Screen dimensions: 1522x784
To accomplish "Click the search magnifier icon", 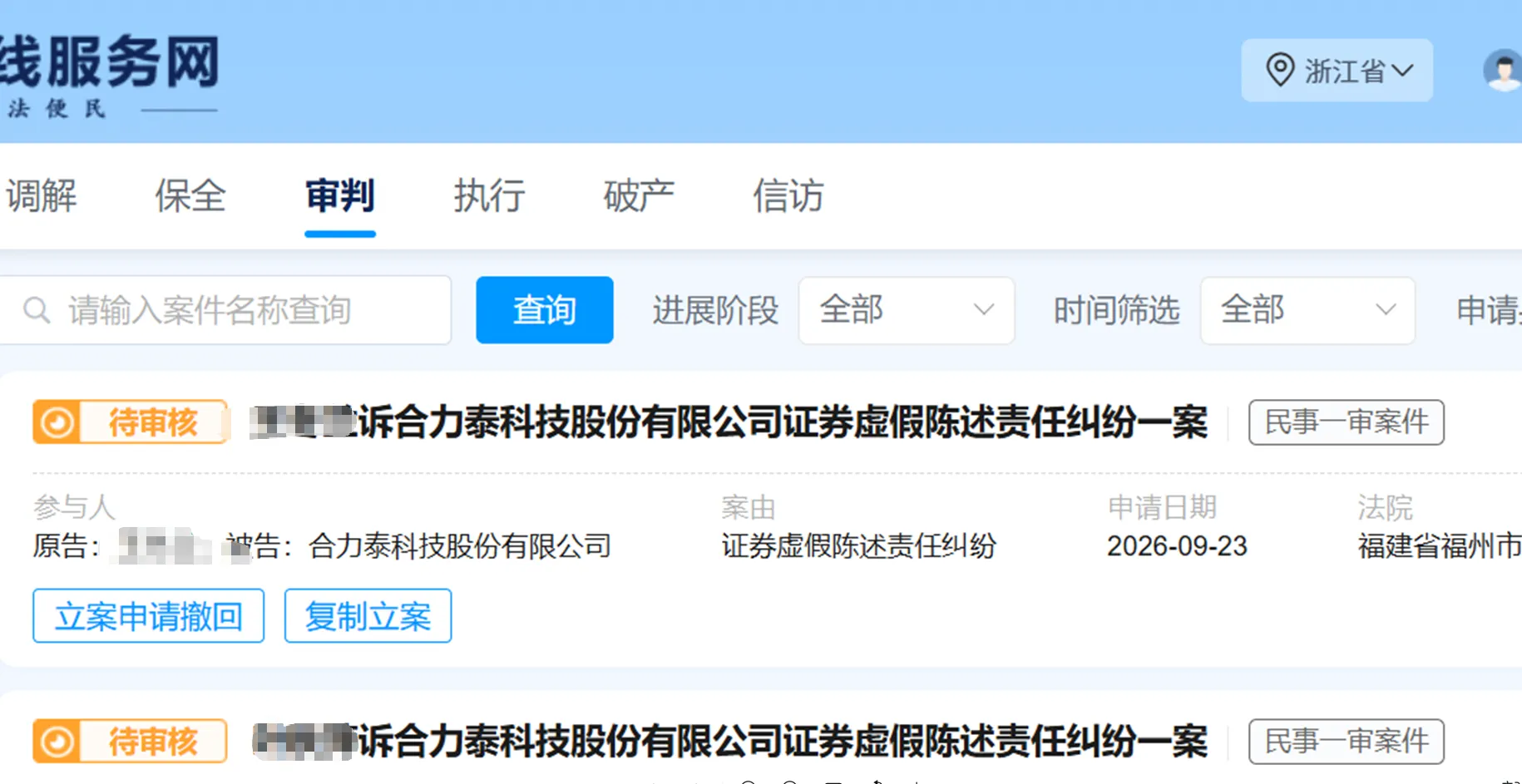I will (37, 310).
